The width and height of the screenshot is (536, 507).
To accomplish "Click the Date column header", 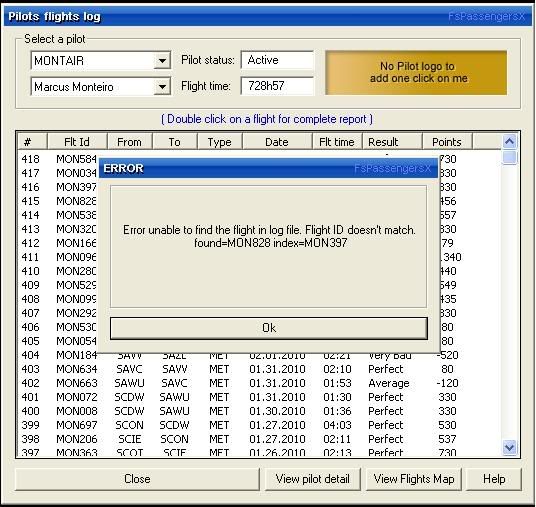I will tap(277, 142).
